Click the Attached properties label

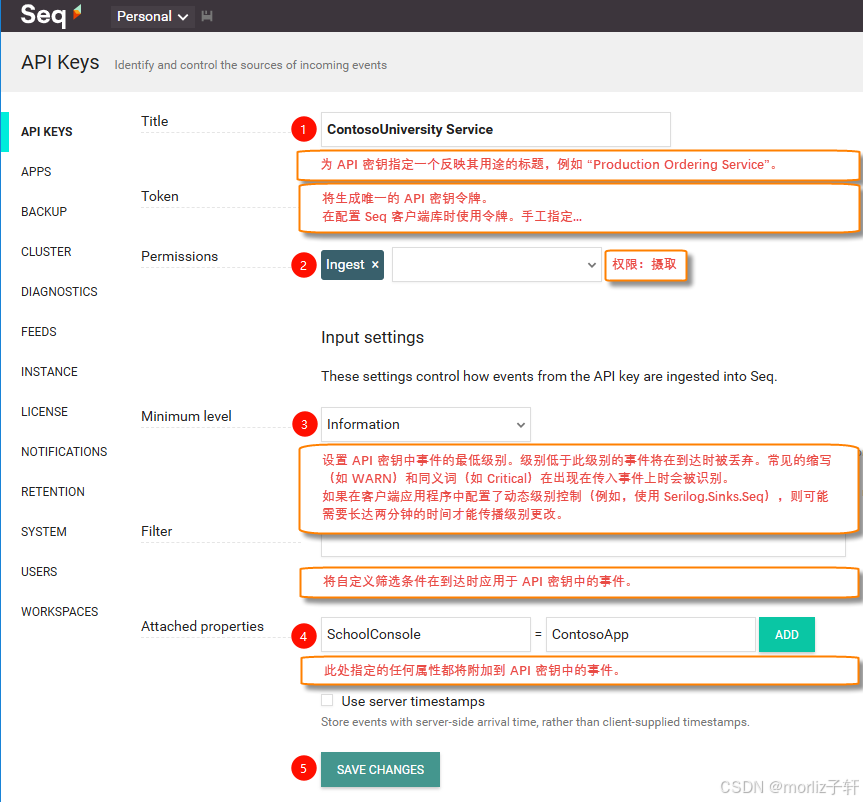pos(203,626)
